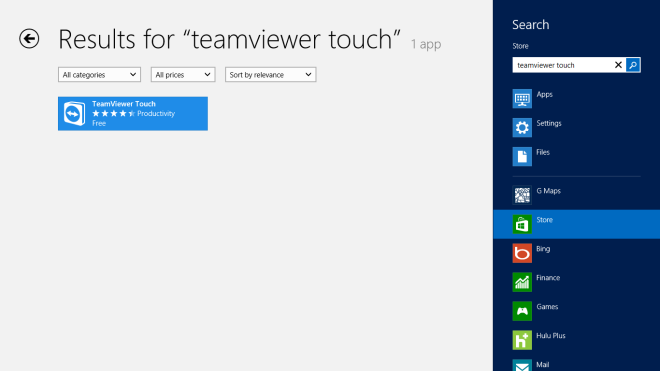The height and width of the screenshot is (371, 660).
Task: Select the Store app entry
Action: [x=576, y=224]
